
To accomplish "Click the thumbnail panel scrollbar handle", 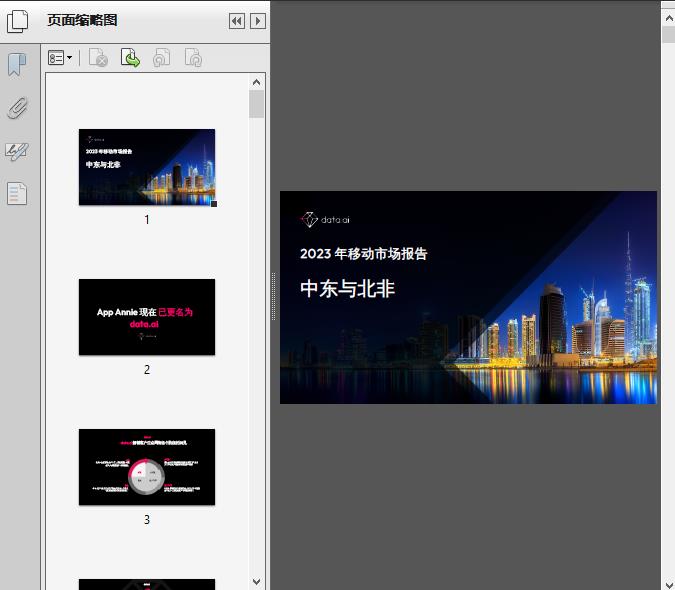I will pos(257,104).
